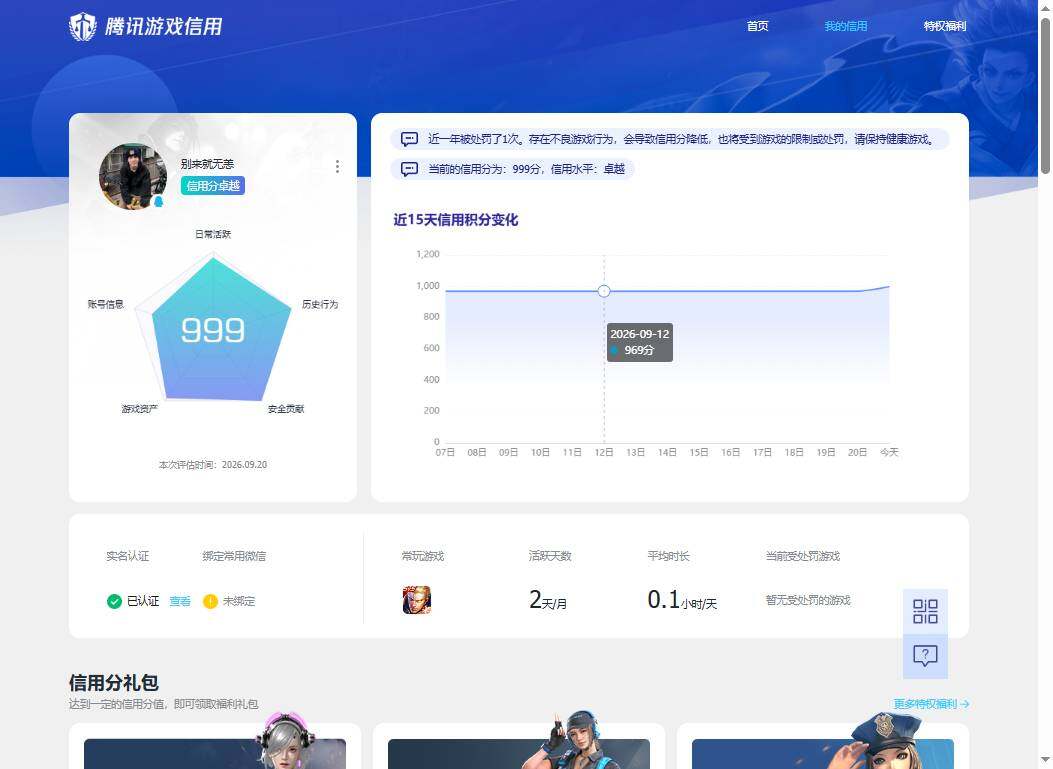Click the second gift pack card with soldier
Screen dimensions: 1053x769
[x=518, y=745]
